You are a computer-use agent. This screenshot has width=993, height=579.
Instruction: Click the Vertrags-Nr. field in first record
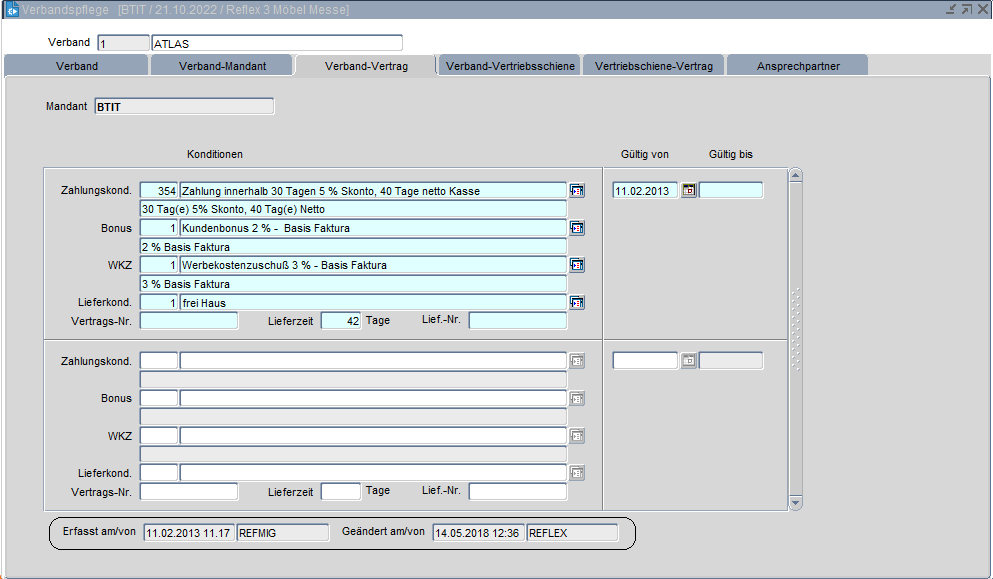189,321
